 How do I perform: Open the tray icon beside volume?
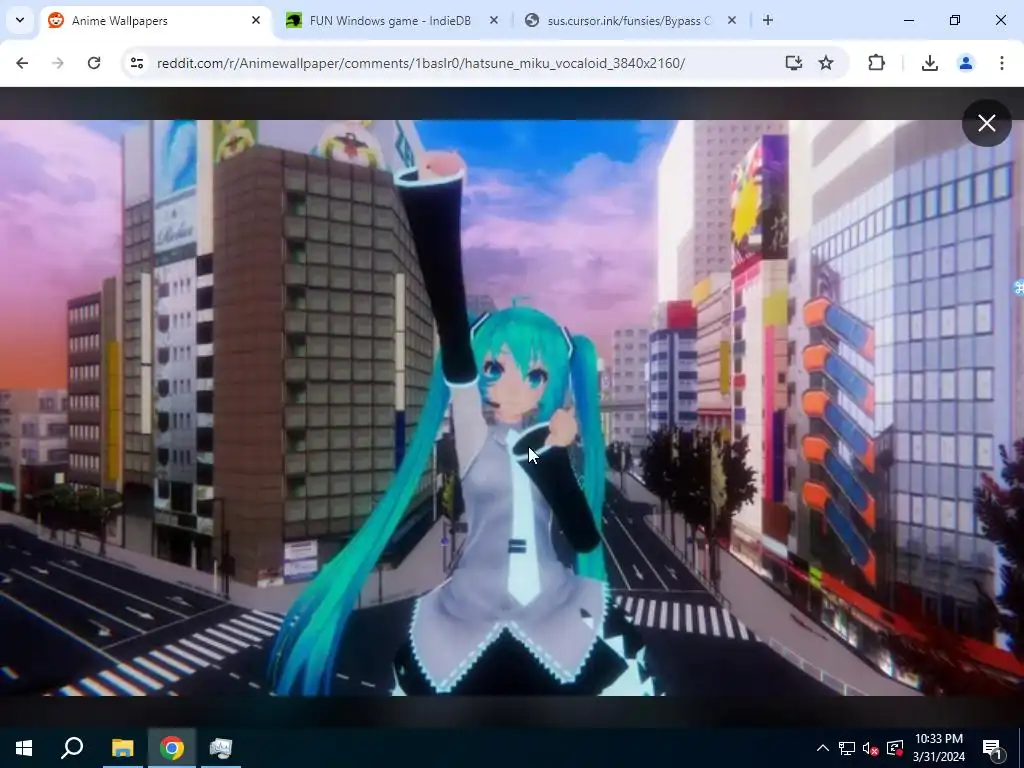(895, 748)
